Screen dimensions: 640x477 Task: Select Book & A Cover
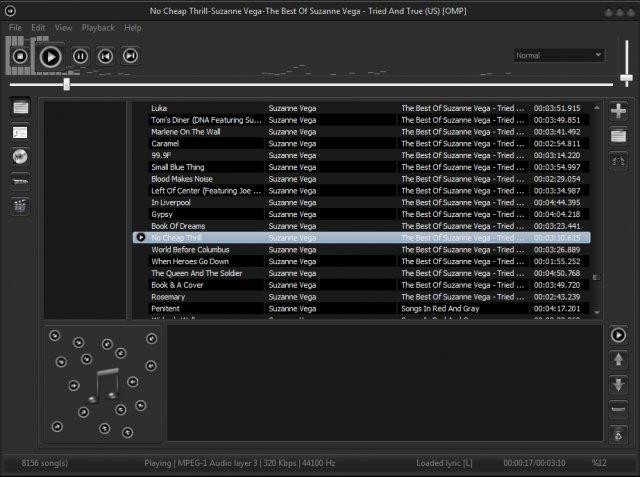[361, 285]
